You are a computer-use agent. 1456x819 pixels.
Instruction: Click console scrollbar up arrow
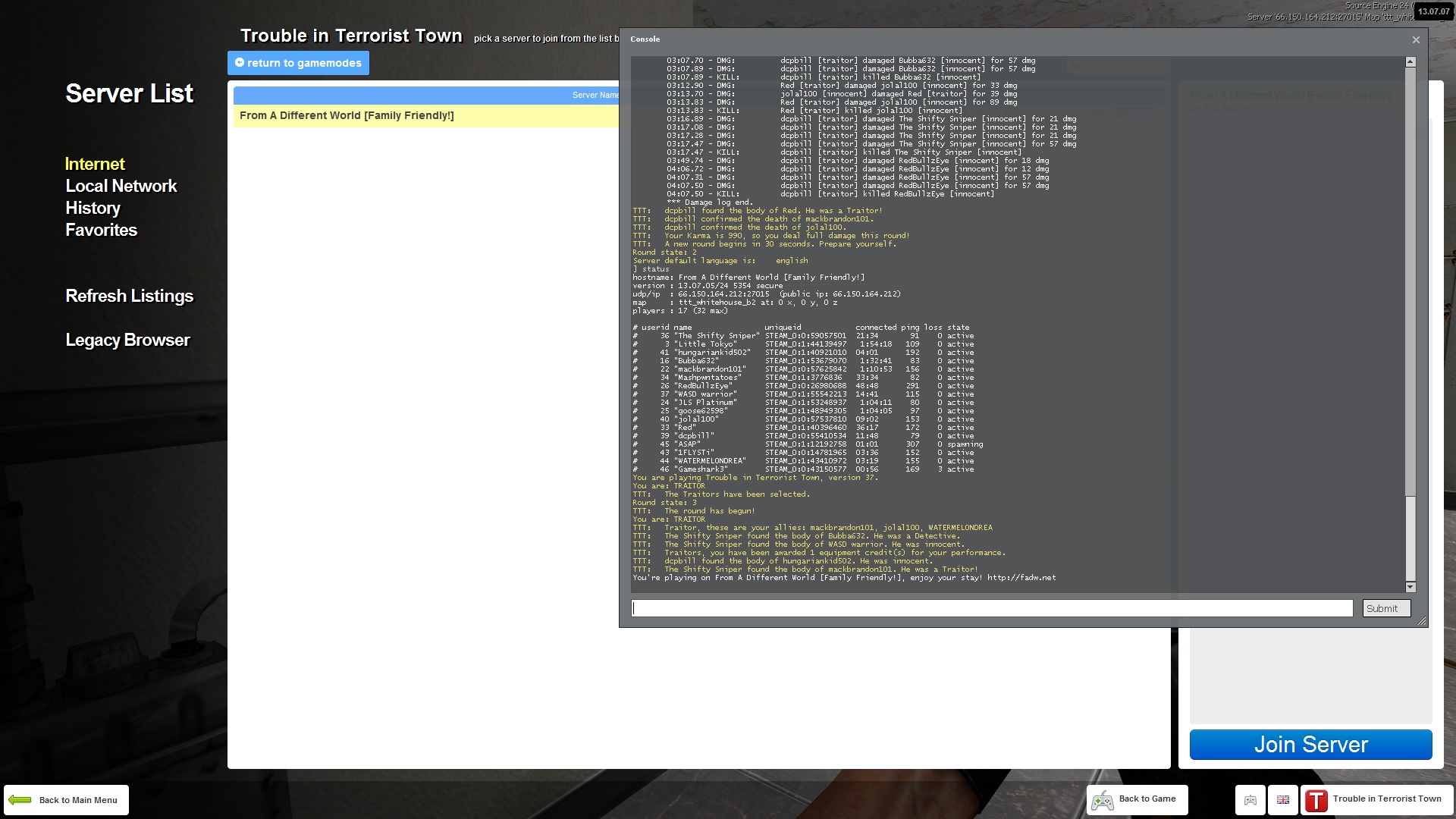point(1410,61)
